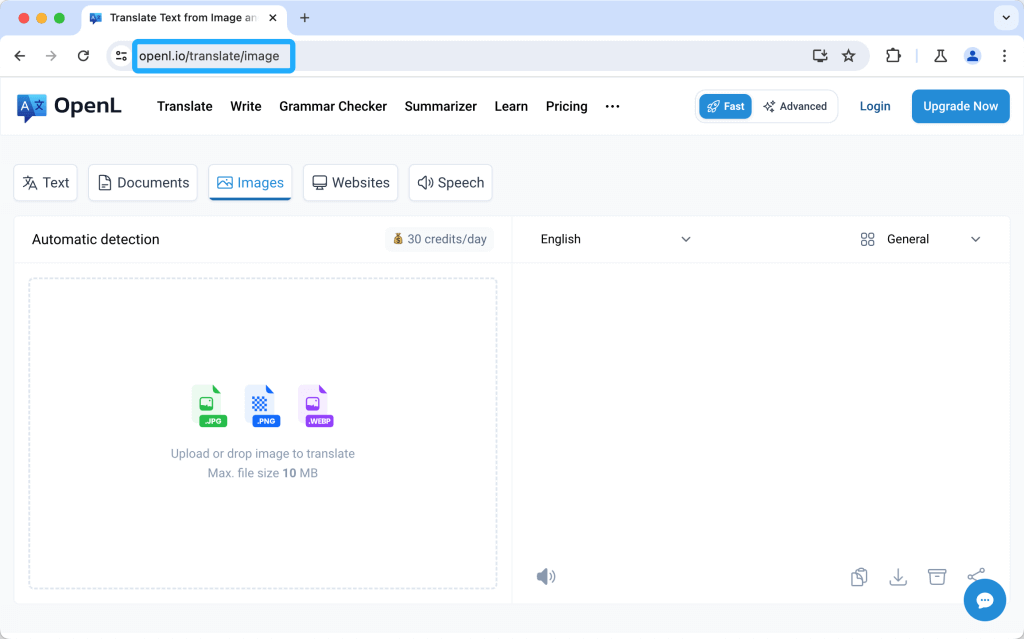Switch to the Documents tab
The width and height of the screenshot is (1024, 639).
[x=143, y=183]
